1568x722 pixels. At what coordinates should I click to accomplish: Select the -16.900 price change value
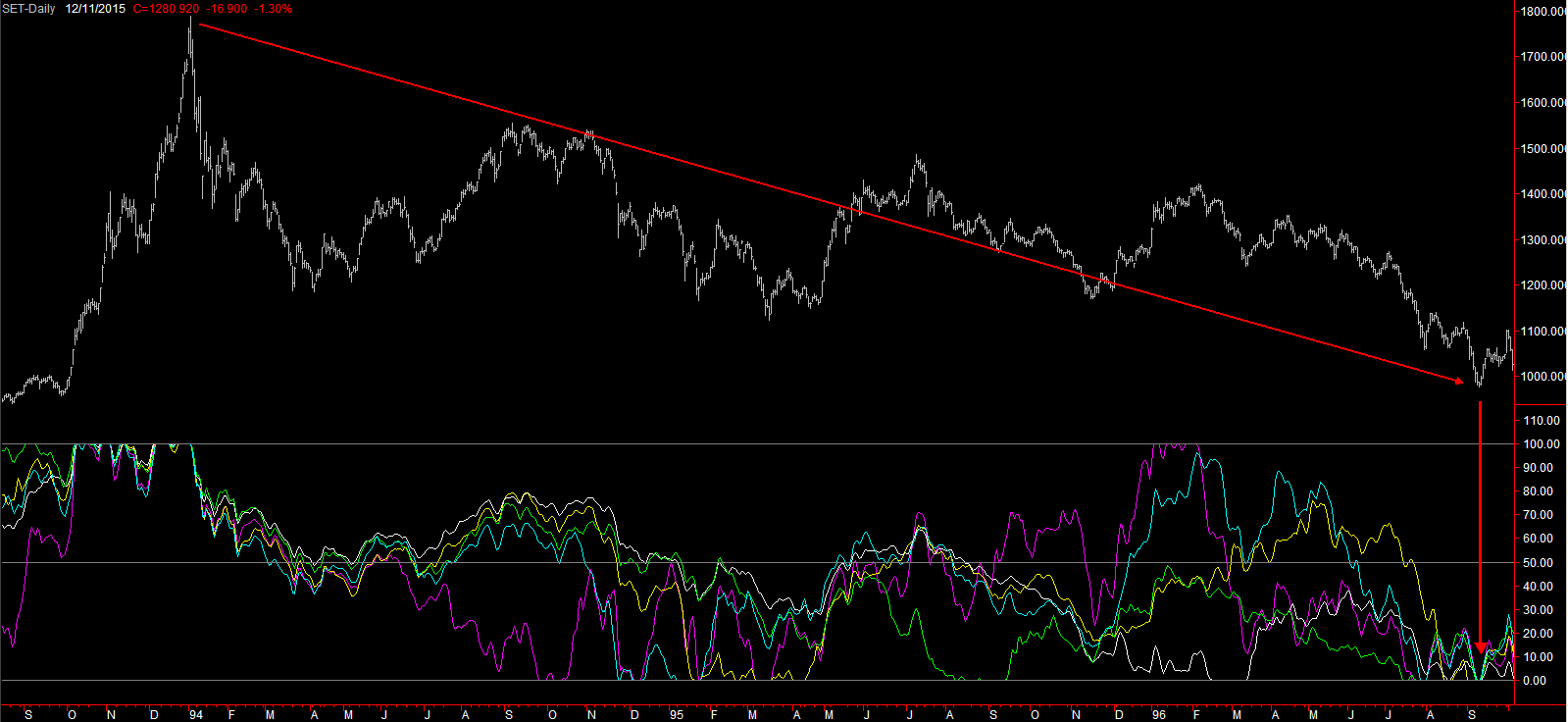point(227,9)
